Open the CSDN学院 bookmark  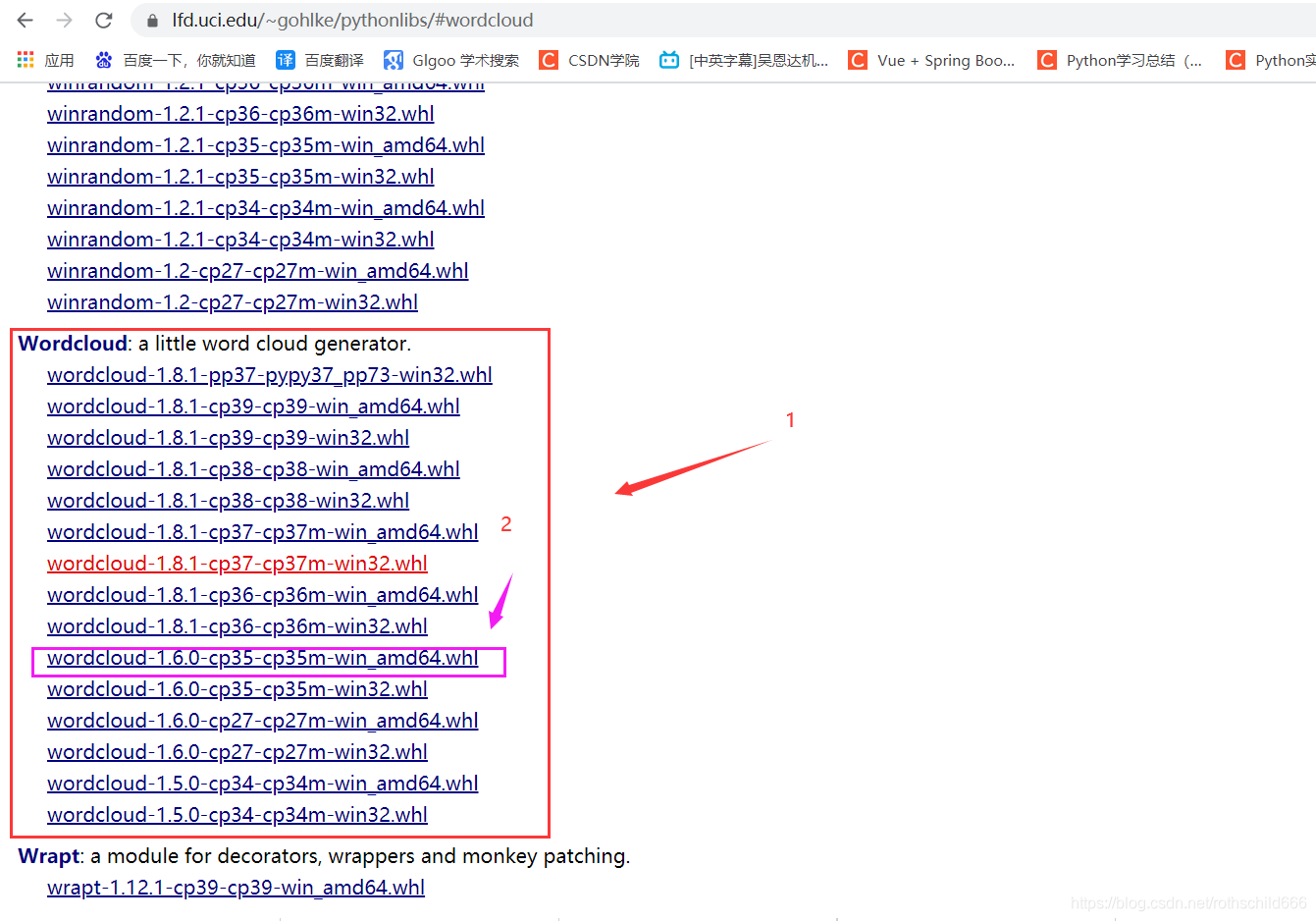pyautogui.click(x=589, y=60)
